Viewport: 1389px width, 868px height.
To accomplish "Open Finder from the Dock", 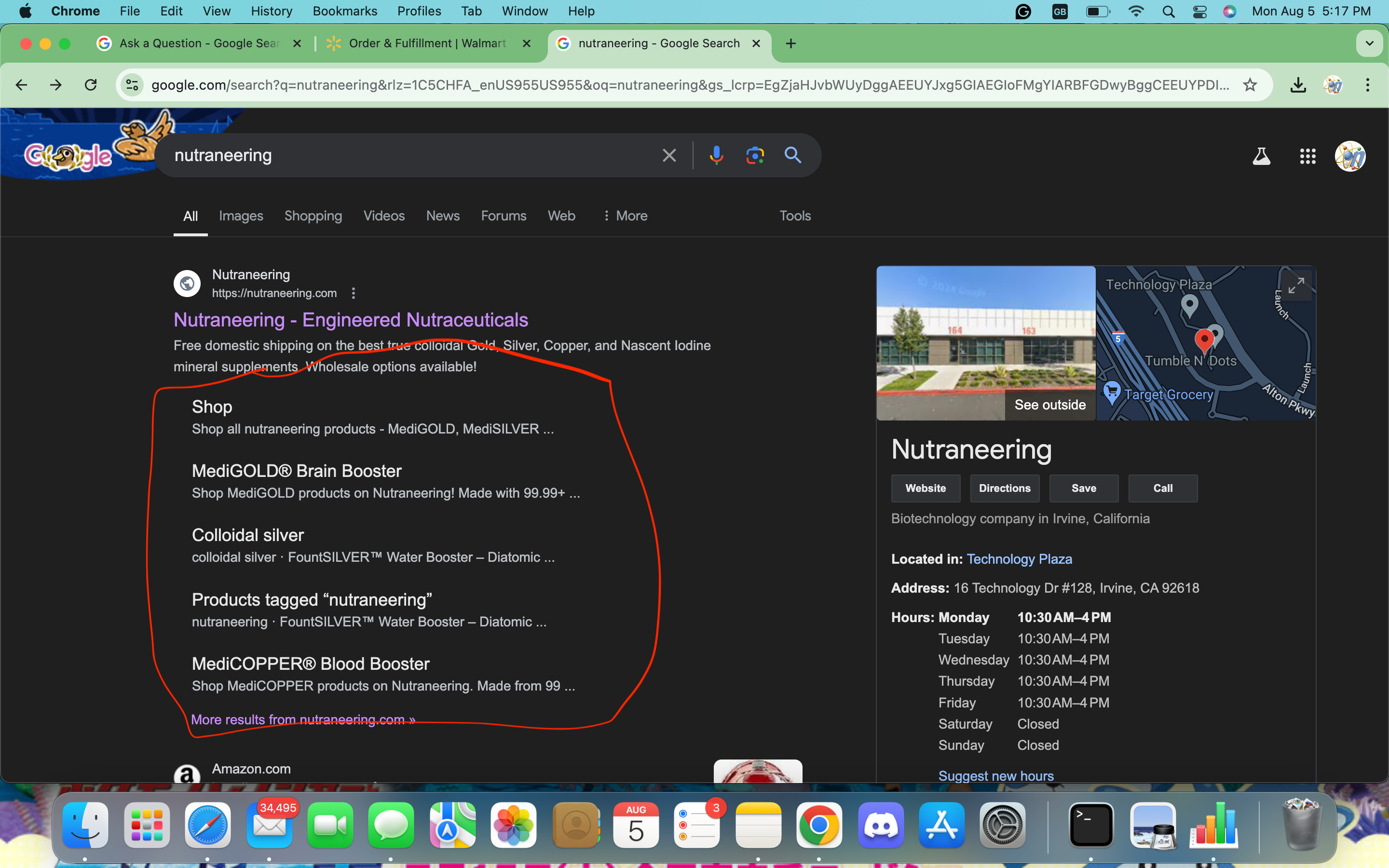I will tap(85, 825).
